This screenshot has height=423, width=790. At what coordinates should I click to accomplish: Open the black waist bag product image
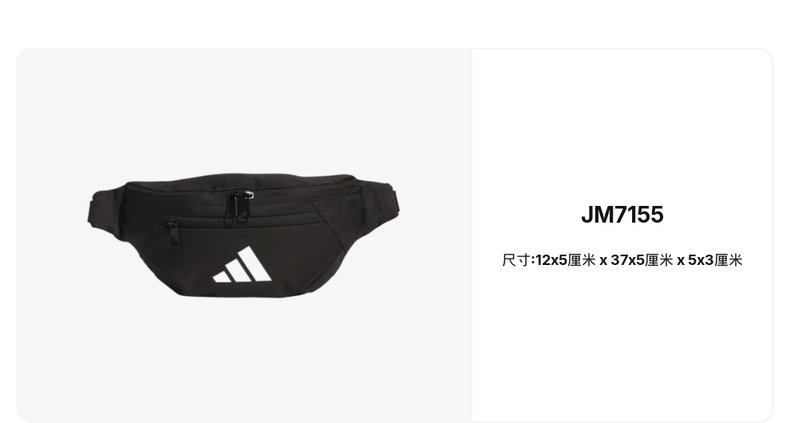point(243,236)
